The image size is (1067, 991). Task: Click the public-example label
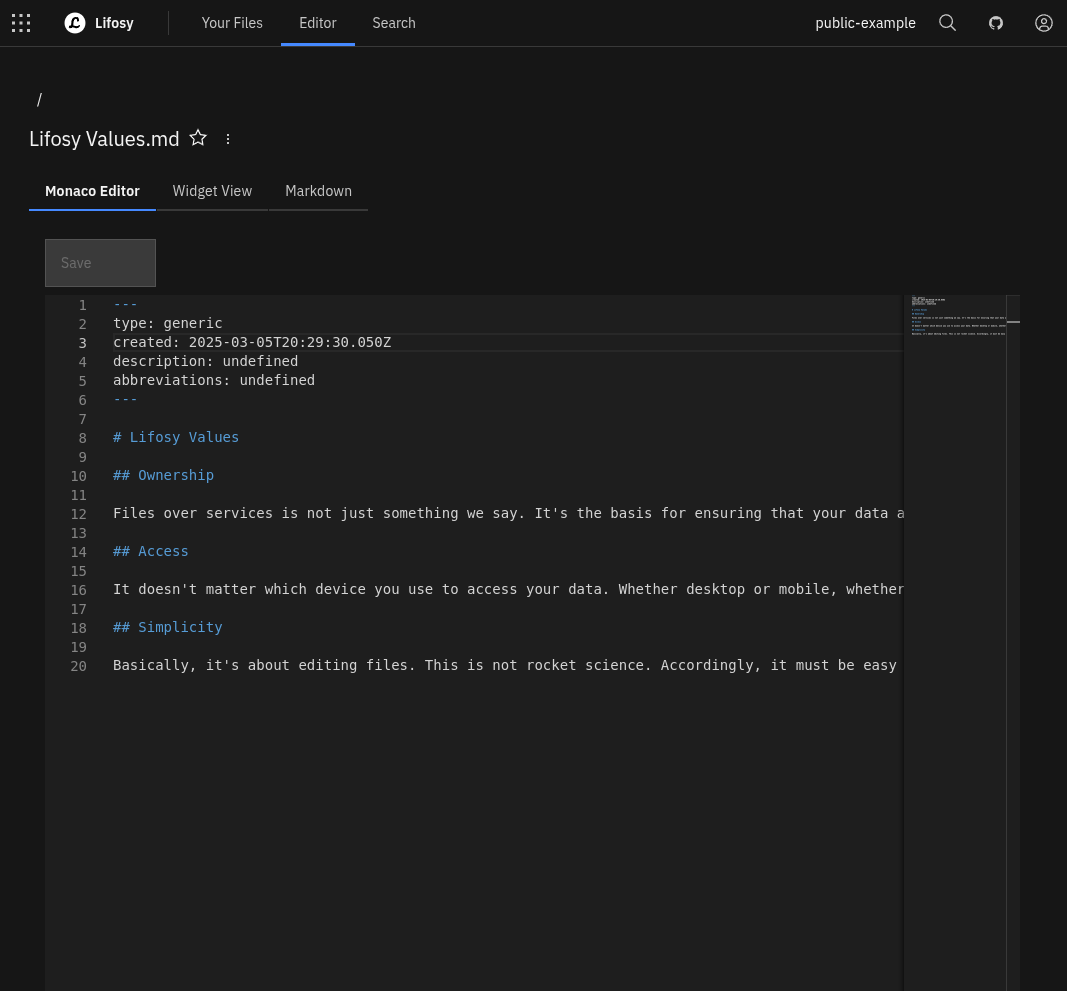[865, 23]
